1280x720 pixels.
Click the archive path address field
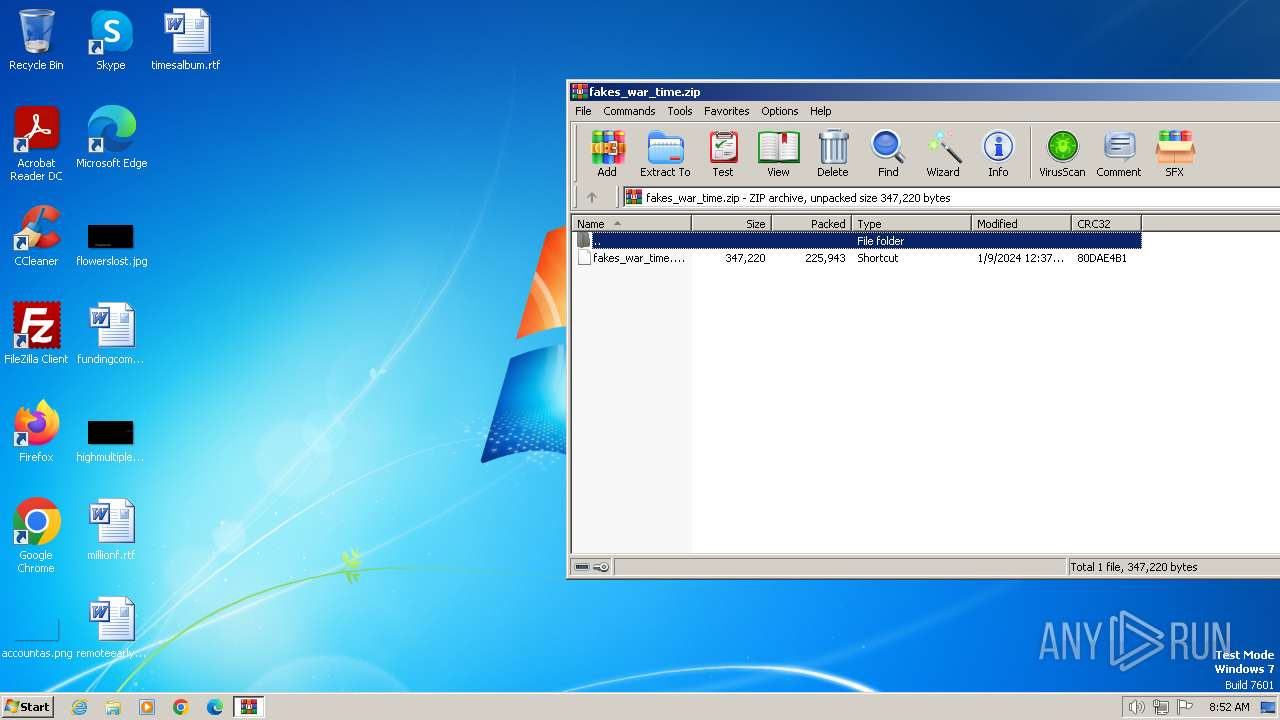click(x=950, y=198)
